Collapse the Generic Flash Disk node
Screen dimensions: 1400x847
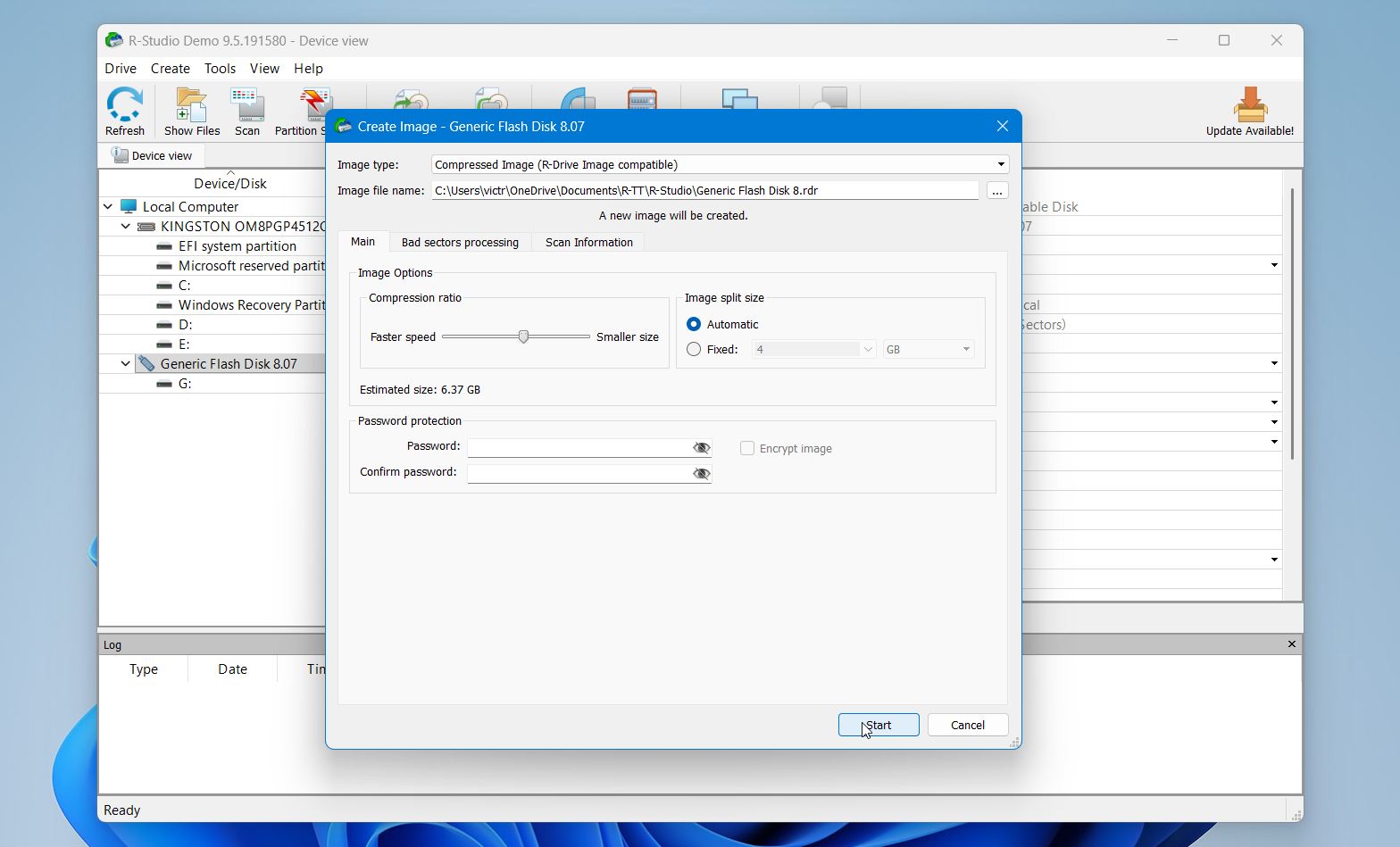pos(126,363)
